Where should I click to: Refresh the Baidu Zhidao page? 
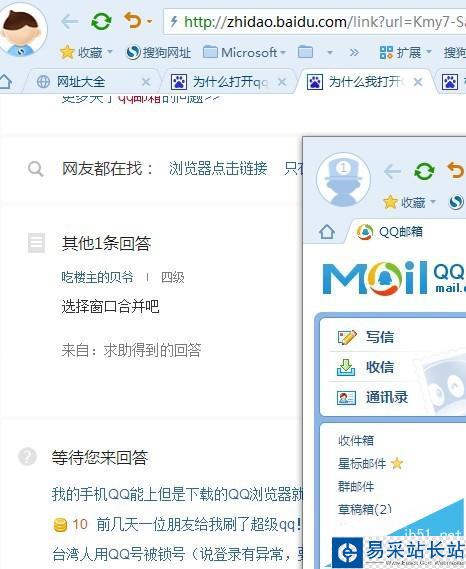click(101, 21)
